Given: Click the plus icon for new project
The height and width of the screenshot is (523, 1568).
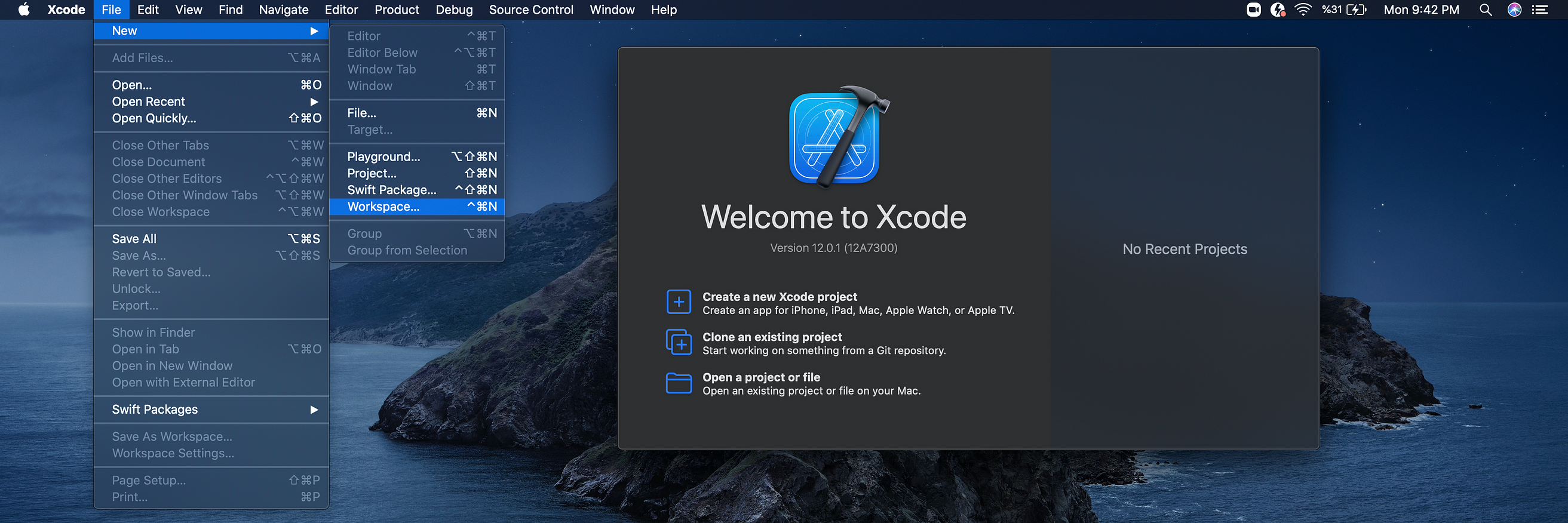Looking at the screenshot, I should pos(679,302).
